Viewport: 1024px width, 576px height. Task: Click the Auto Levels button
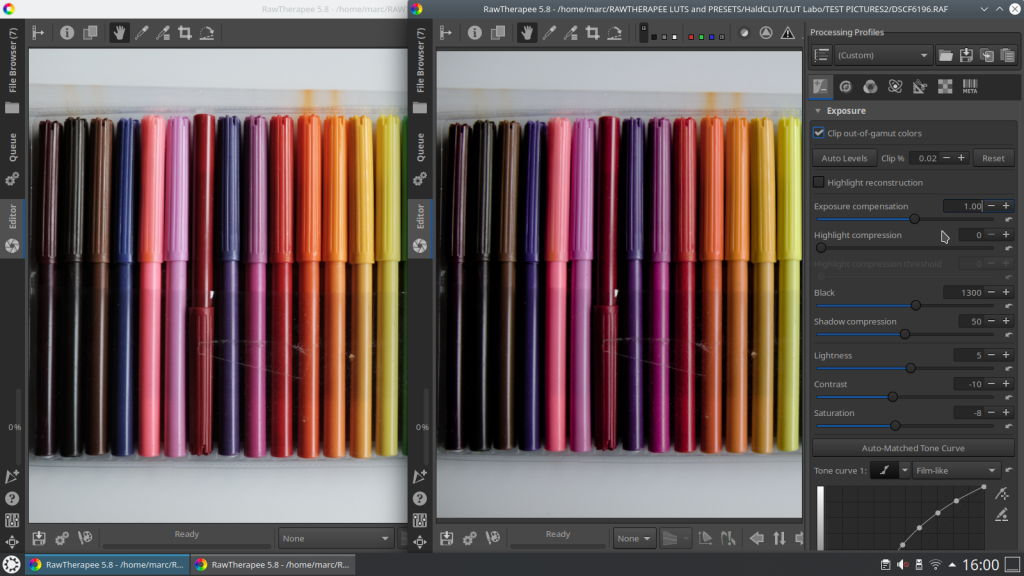tap(844, 158)
